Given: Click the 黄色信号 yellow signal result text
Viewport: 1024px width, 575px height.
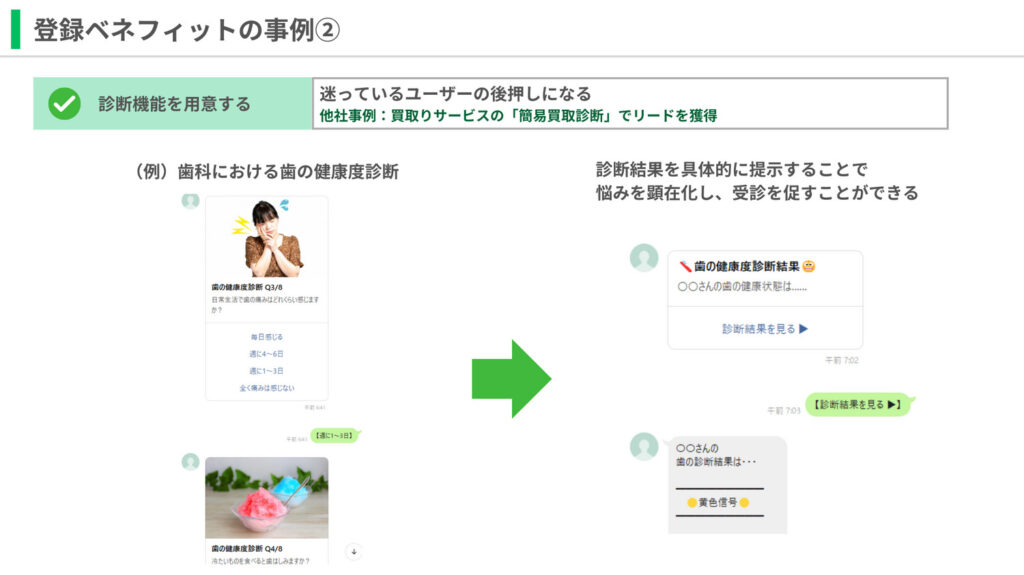Looking at the screenshot, I should [x=718, y=502].
